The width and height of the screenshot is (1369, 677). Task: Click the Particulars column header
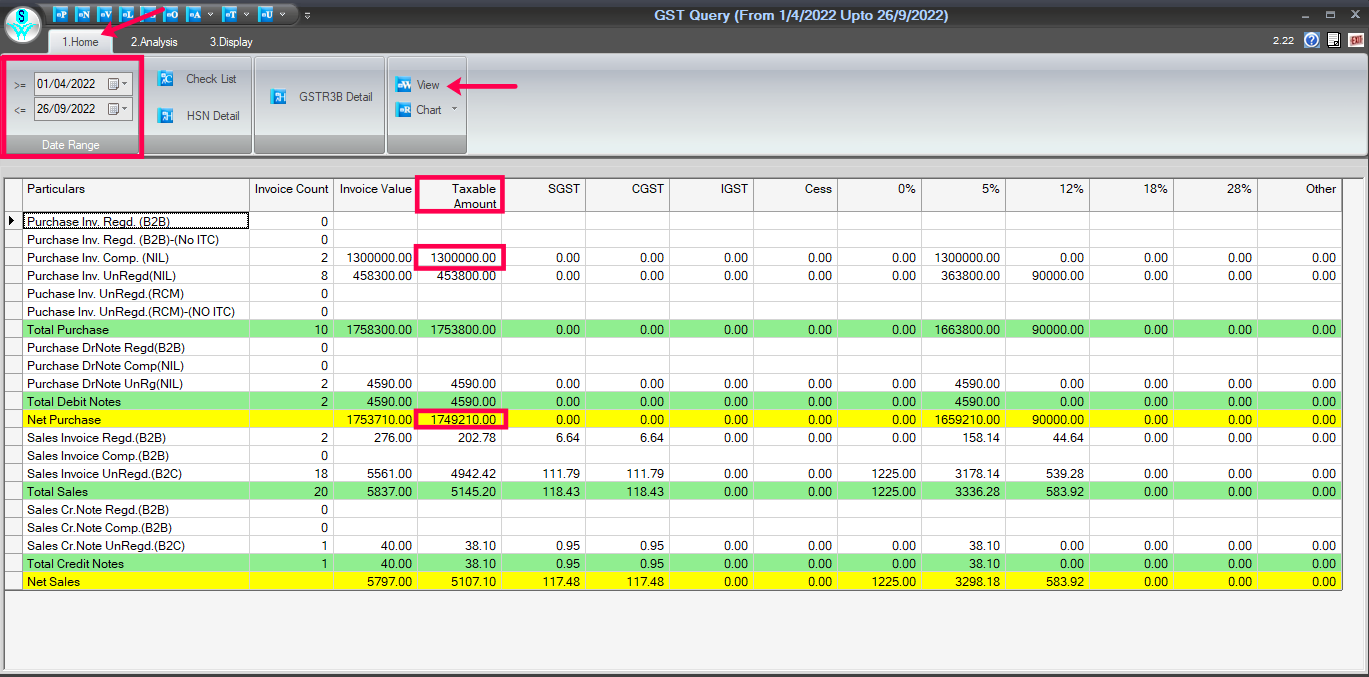(137, 195)
